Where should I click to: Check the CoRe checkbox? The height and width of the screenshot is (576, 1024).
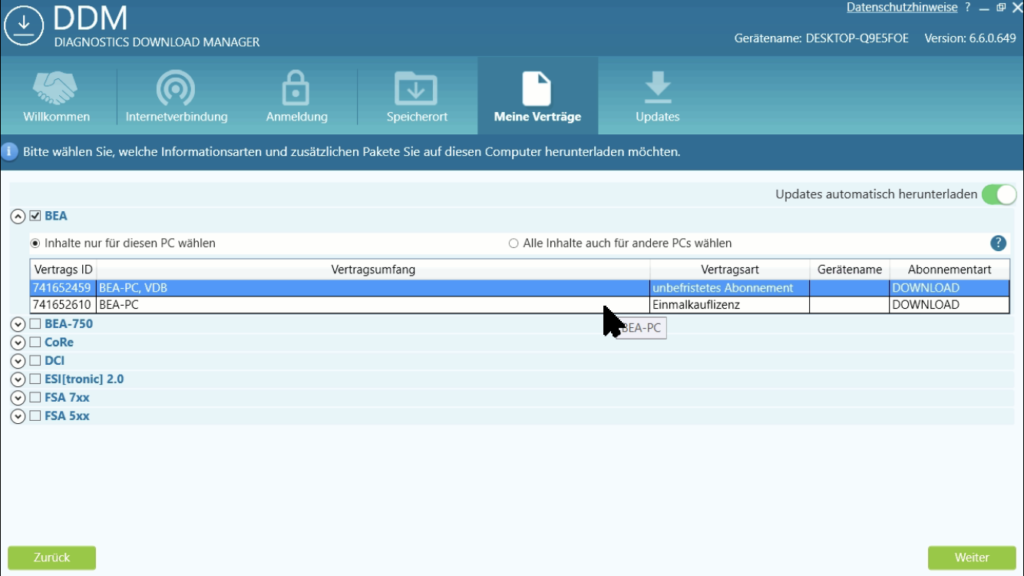[35, 342]
